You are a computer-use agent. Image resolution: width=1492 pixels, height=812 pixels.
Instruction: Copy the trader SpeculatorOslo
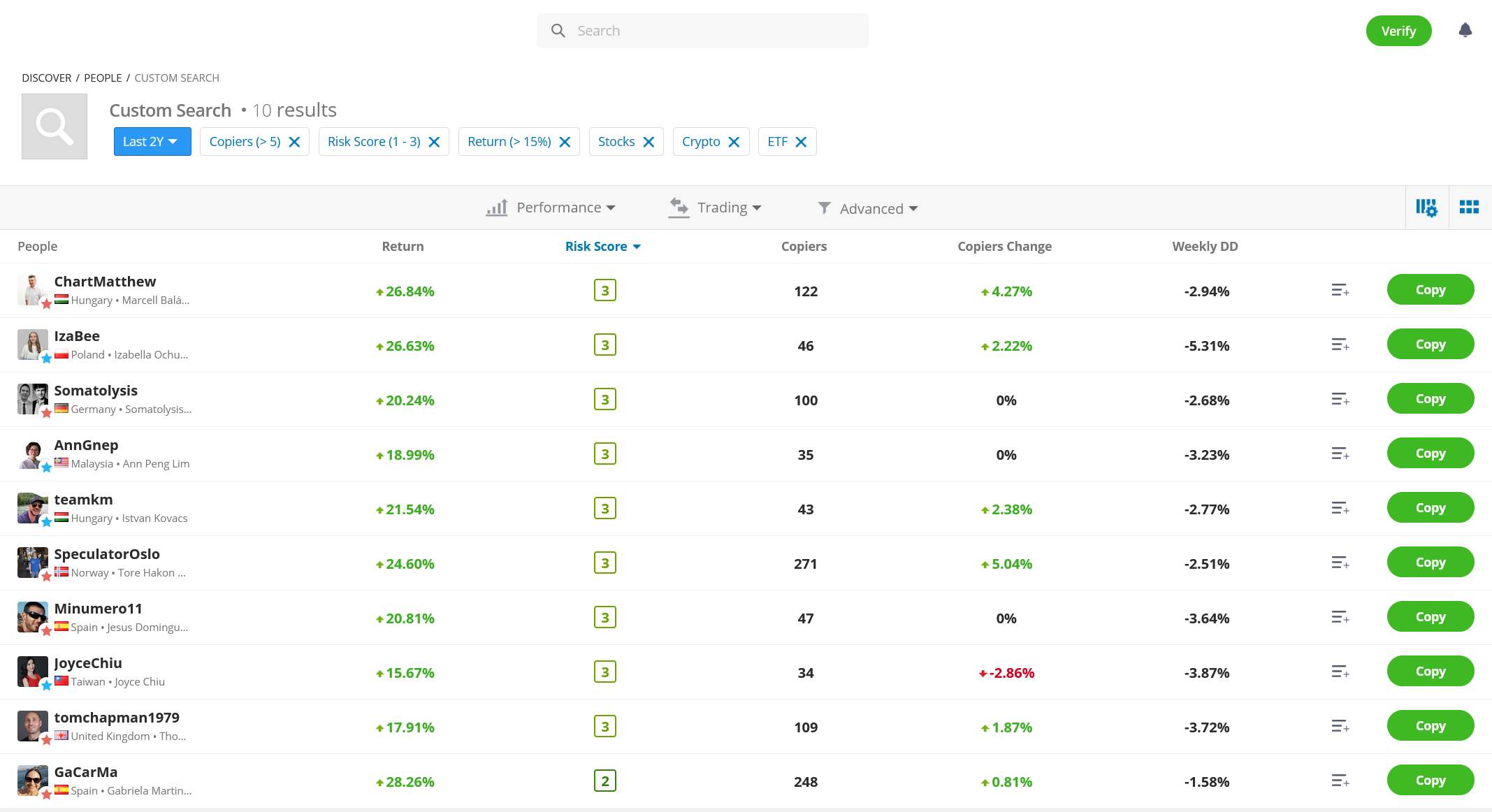pyautogui.click(x=1431, y=562)
